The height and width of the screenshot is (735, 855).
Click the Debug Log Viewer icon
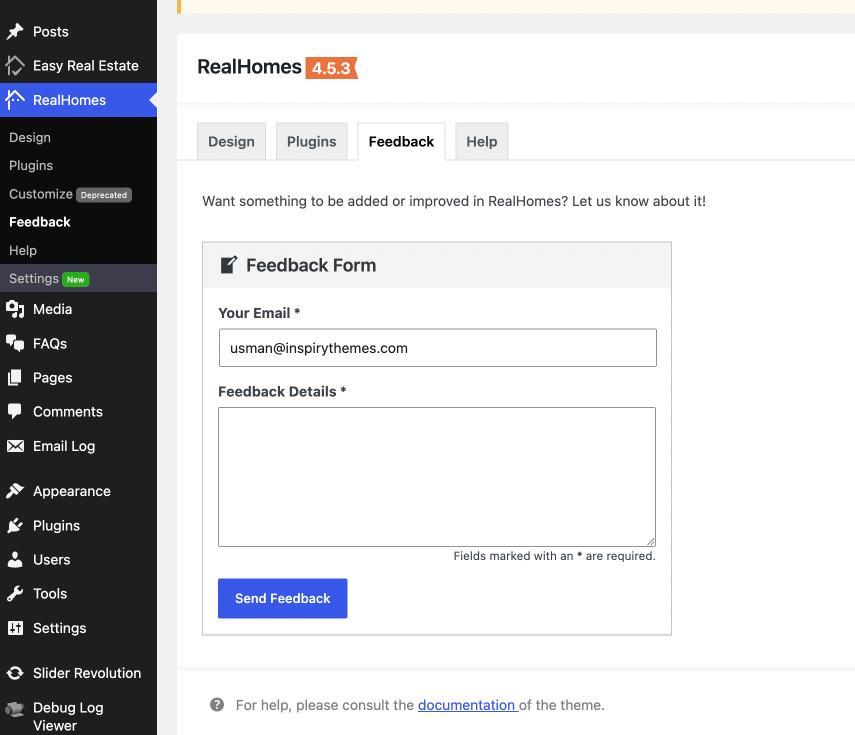pyautogui.click(x=15, y=709)
